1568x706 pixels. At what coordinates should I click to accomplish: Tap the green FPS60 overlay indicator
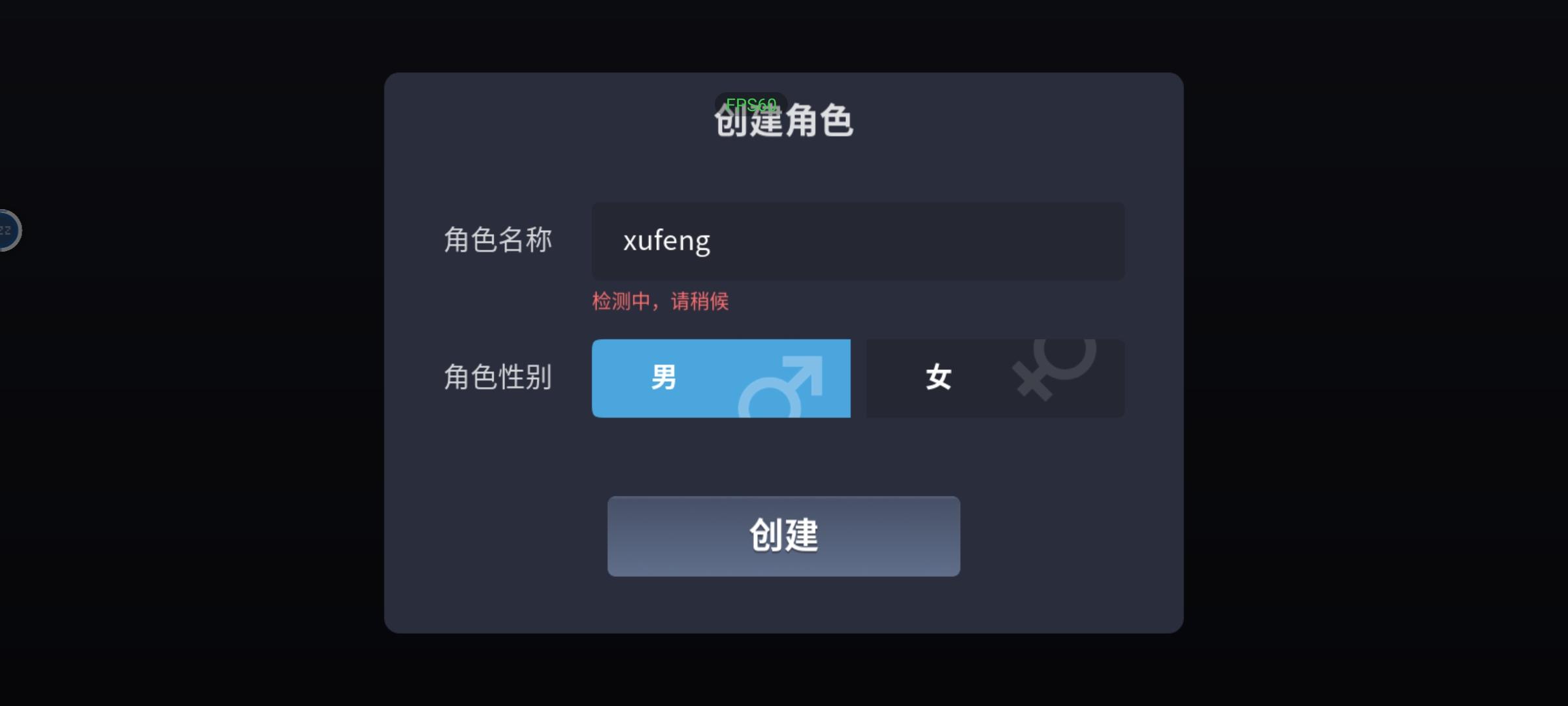point(751,103)
